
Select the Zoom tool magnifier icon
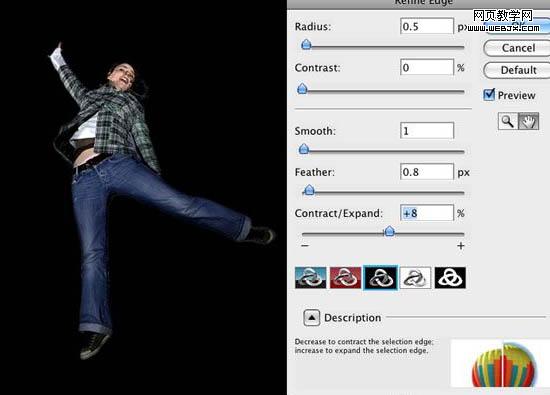(x=508, y=121)
